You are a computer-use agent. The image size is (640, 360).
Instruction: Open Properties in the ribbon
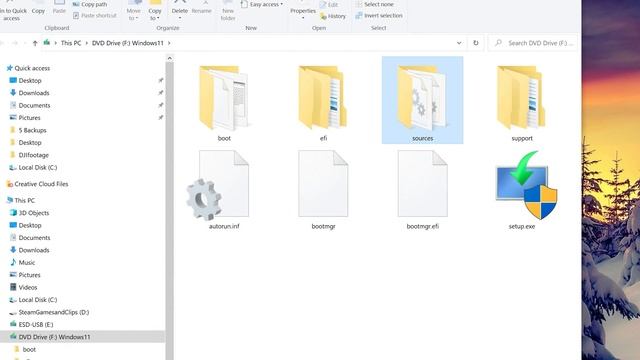pyautogui.click(x=303, y=11)
